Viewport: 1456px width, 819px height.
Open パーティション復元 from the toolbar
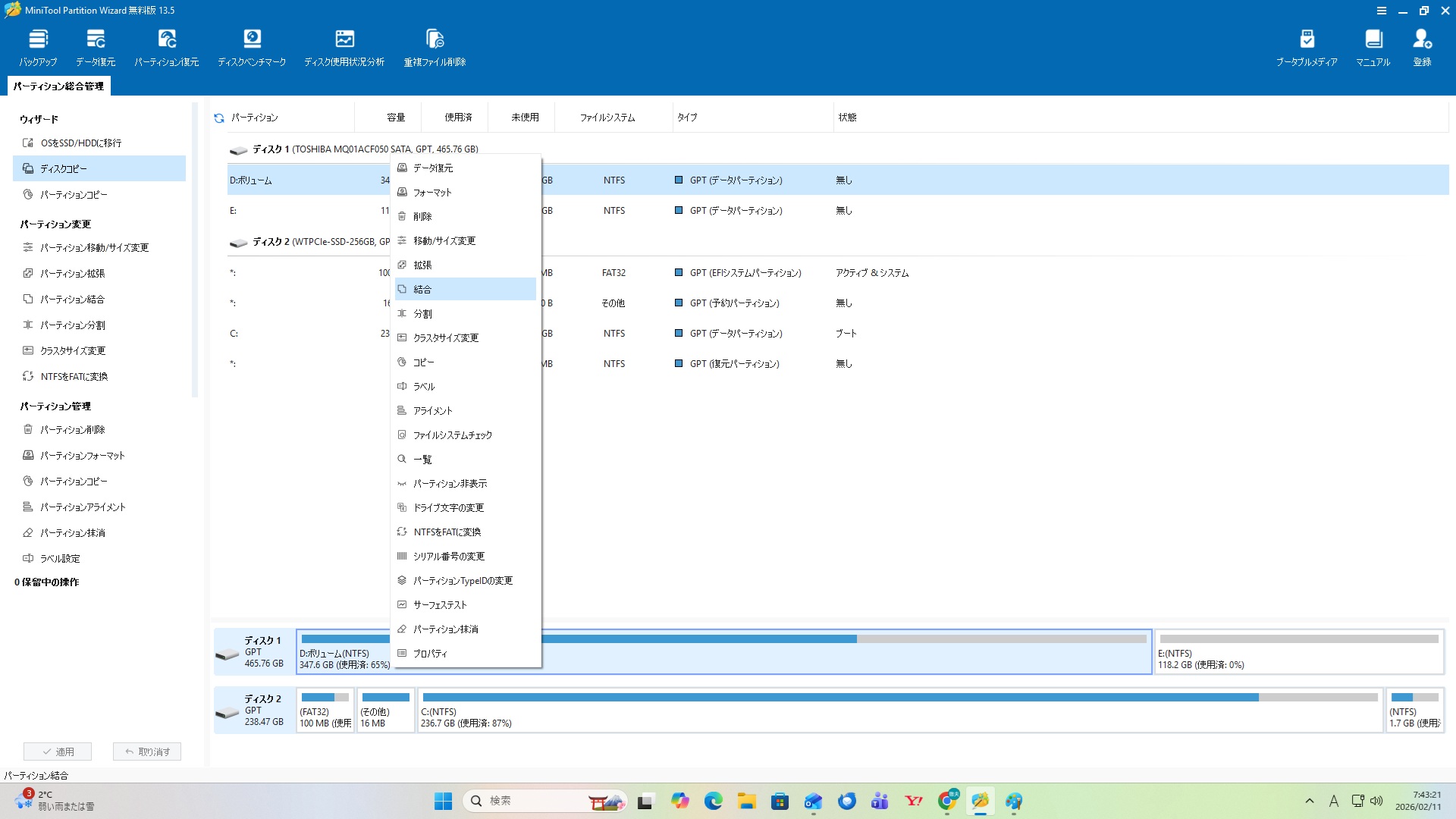(x=167, y=39)
